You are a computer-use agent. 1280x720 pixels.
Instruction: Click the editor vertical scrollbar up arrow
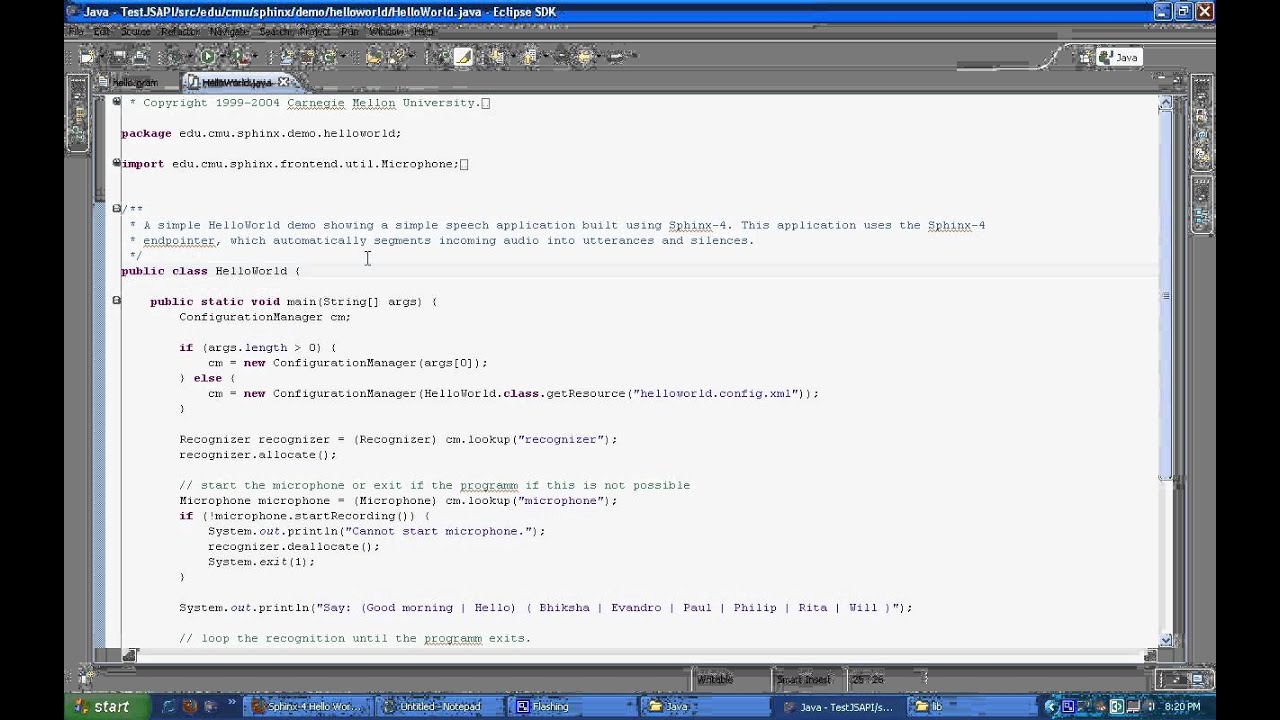point(1166,103)
